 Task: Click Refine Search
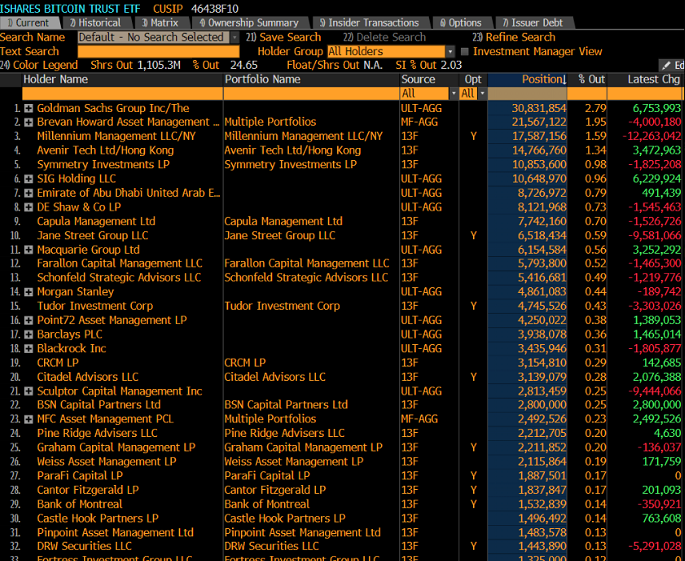point(514,37)
